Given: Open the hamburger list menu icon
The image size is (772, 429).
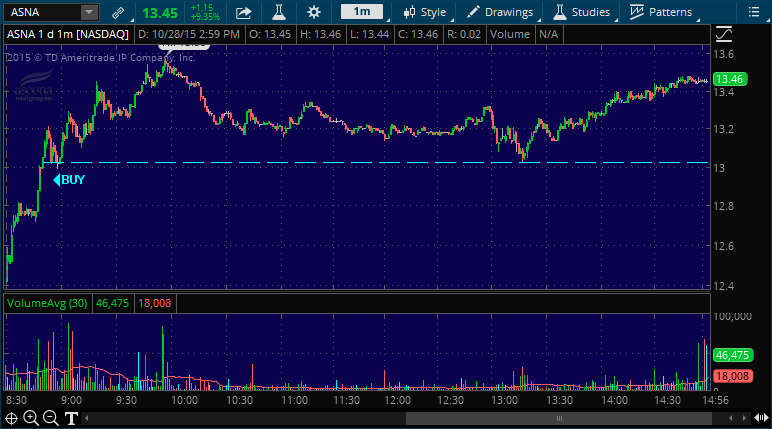Looking at the screenshot, I should (754, 12).
